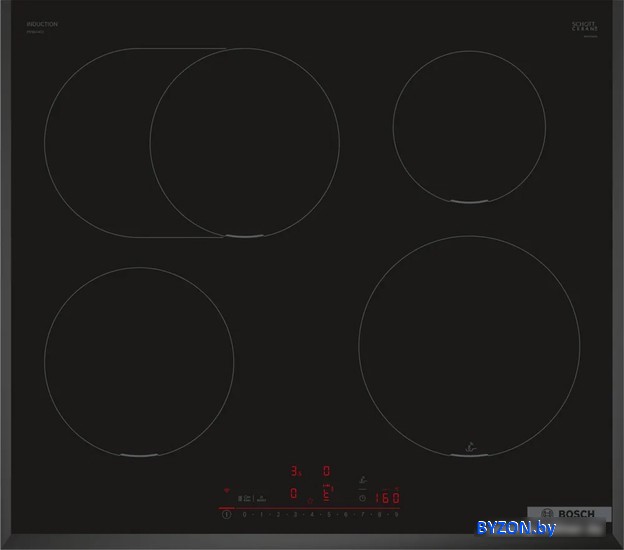
Task: Tap the pan symbol on front right zone
Action: [470, 447]
